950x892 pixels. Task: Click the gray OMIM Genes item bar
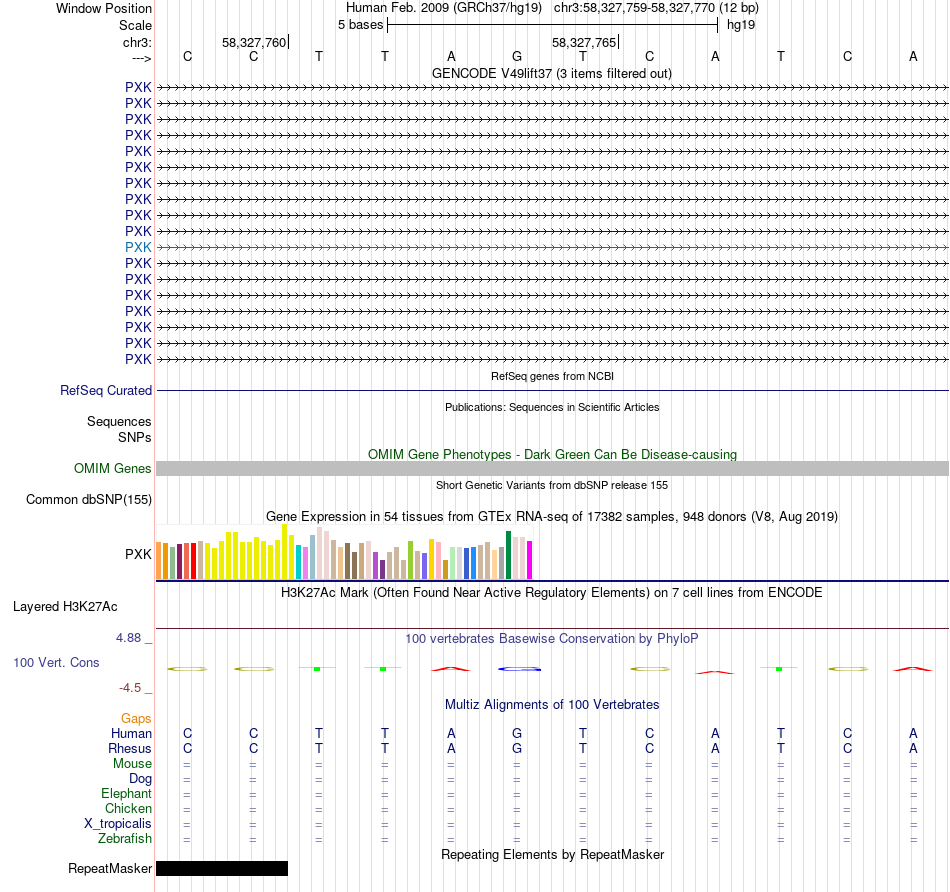point(553,468)
